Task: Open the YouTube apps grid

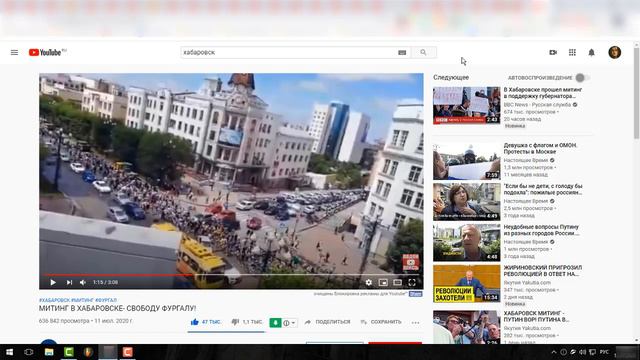Action: tap(572, 52)
